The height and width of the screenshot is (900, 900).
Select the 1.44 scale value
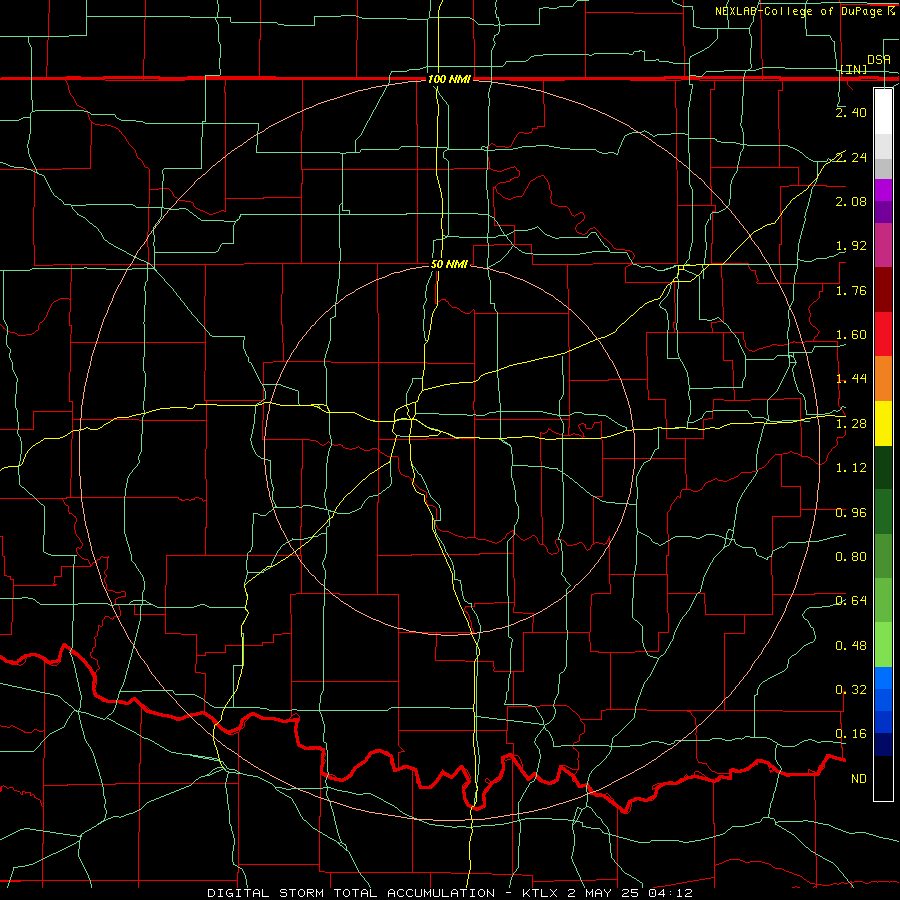point(851,379)
